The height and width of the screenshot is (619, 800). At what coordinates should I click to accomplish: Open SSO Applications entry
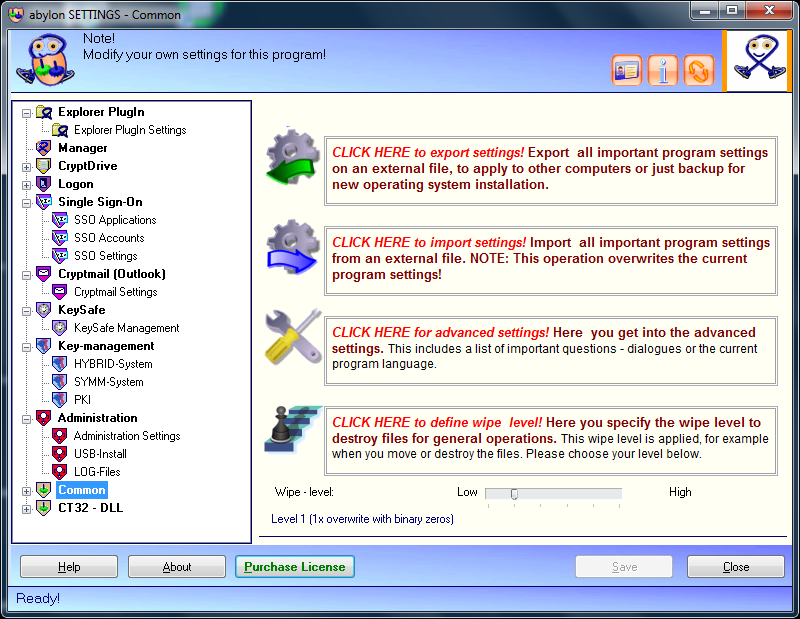[x=115, y=220]
